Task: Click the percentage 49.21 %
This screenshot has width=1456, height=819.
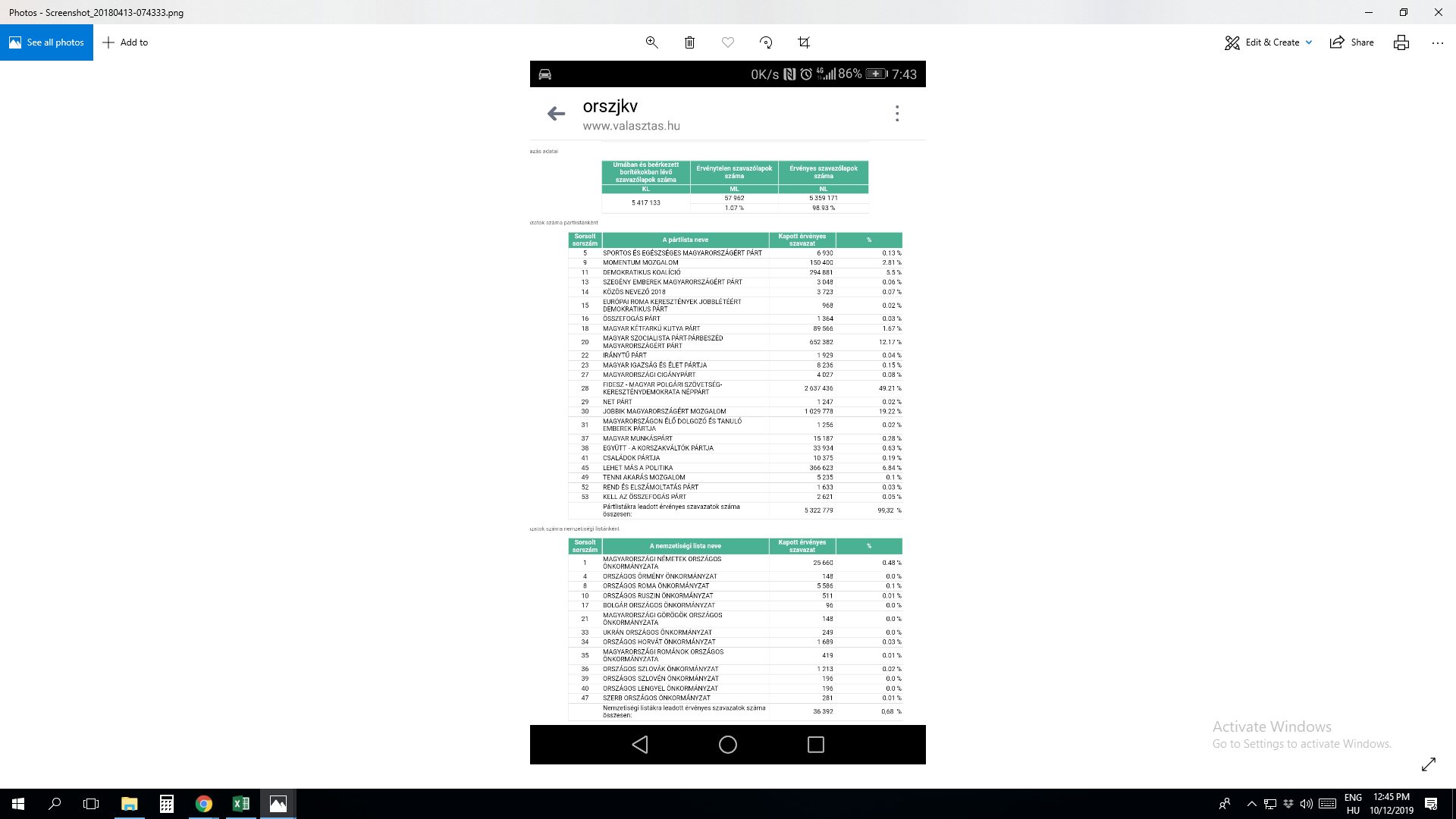Action: pyautogui.click(x=890, y=388)
